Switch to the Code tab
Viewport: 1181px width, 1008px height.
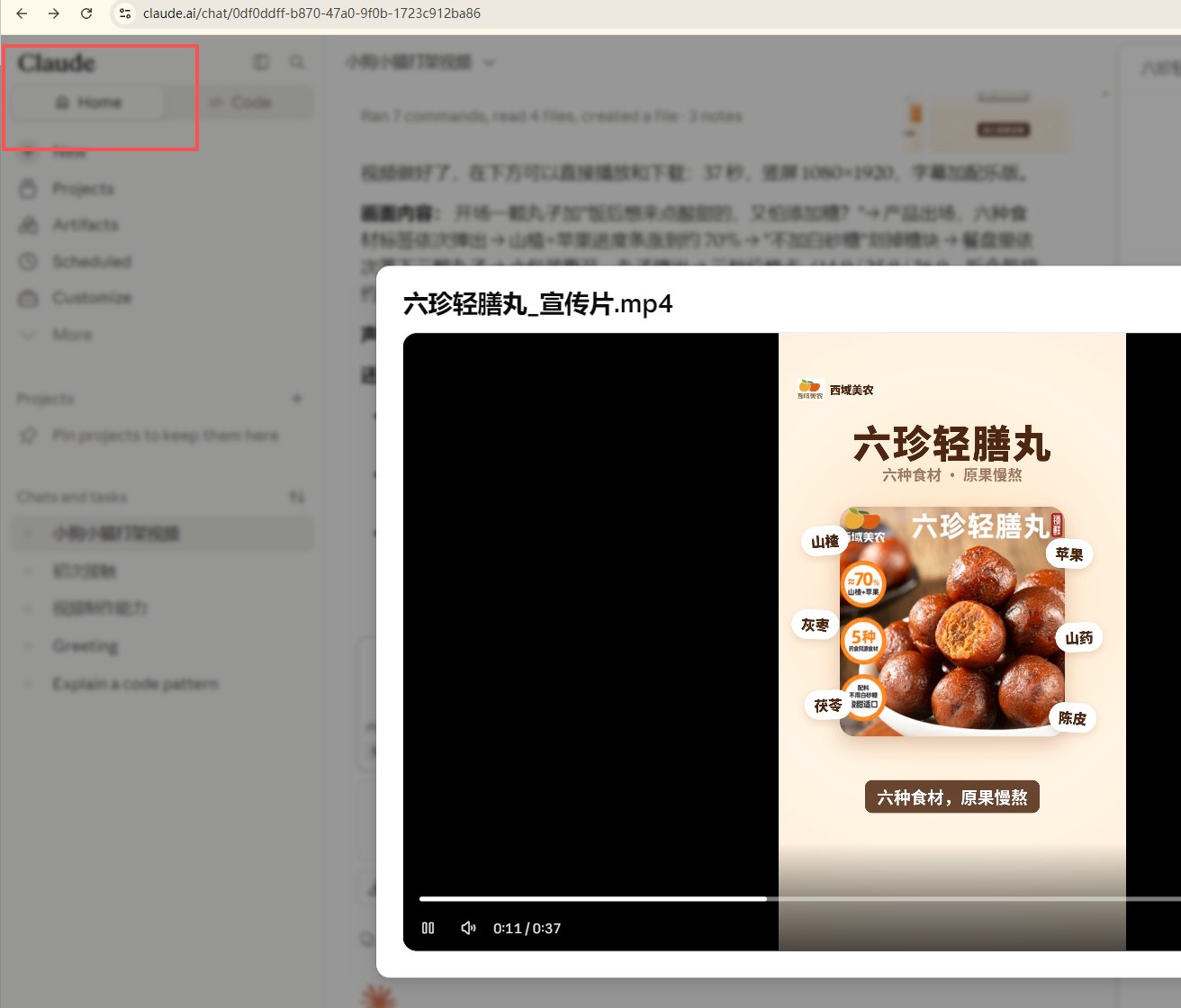pos(239,103)
